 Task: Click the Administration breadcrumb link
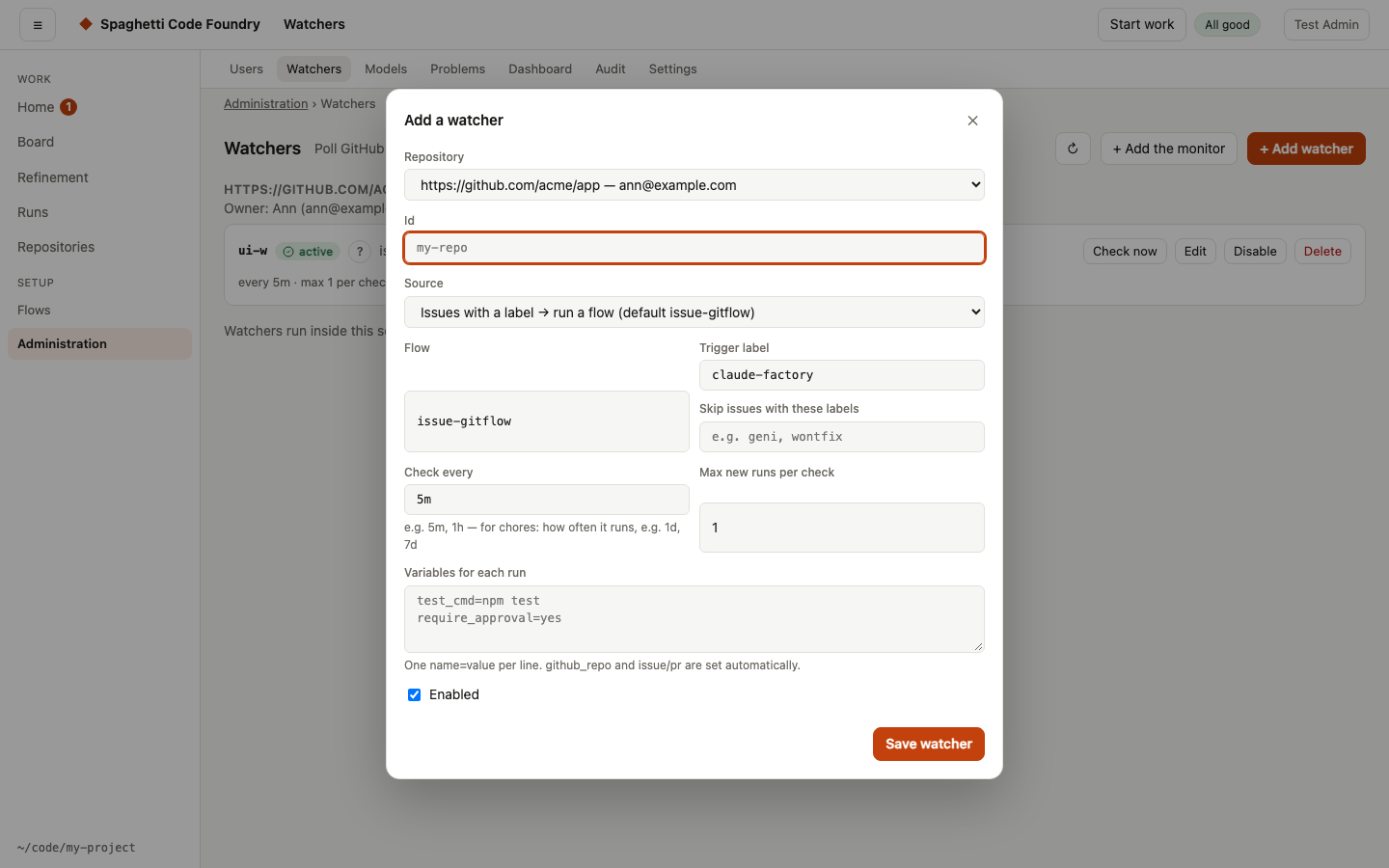[266, 104]
